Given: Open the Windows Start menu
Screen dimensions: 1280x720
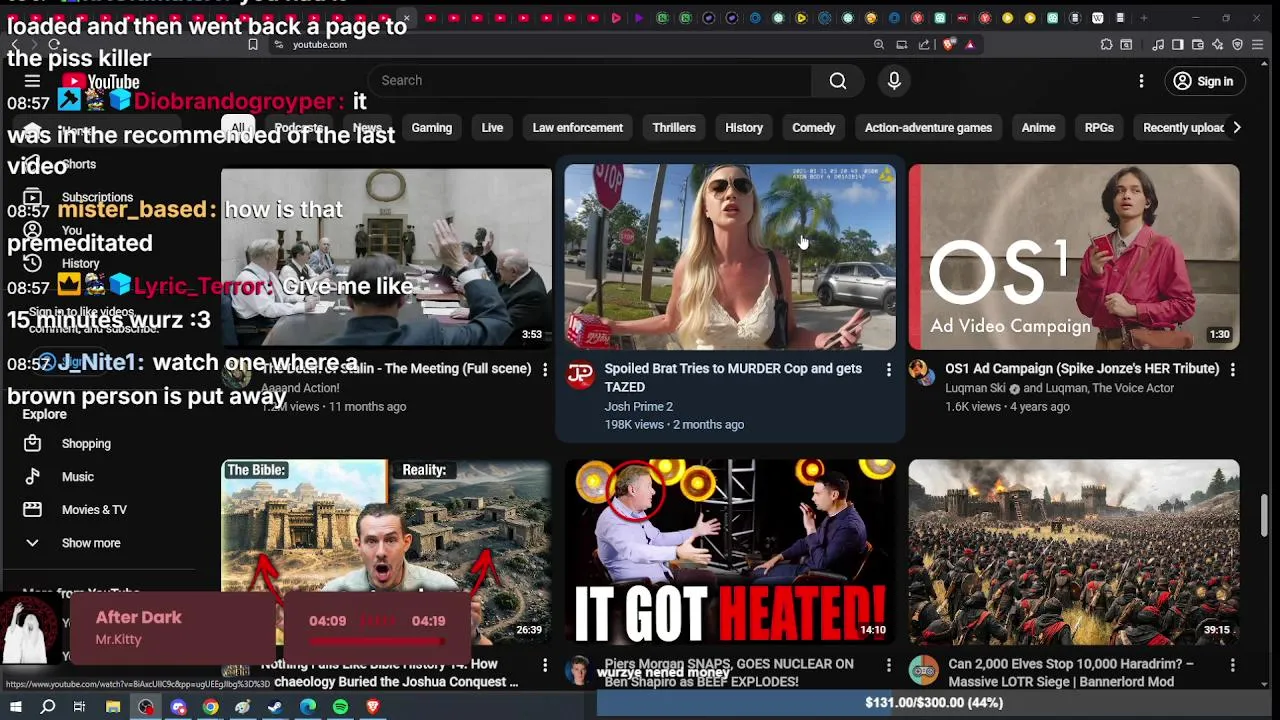Looking at the screenshot, I should [15, 707].
